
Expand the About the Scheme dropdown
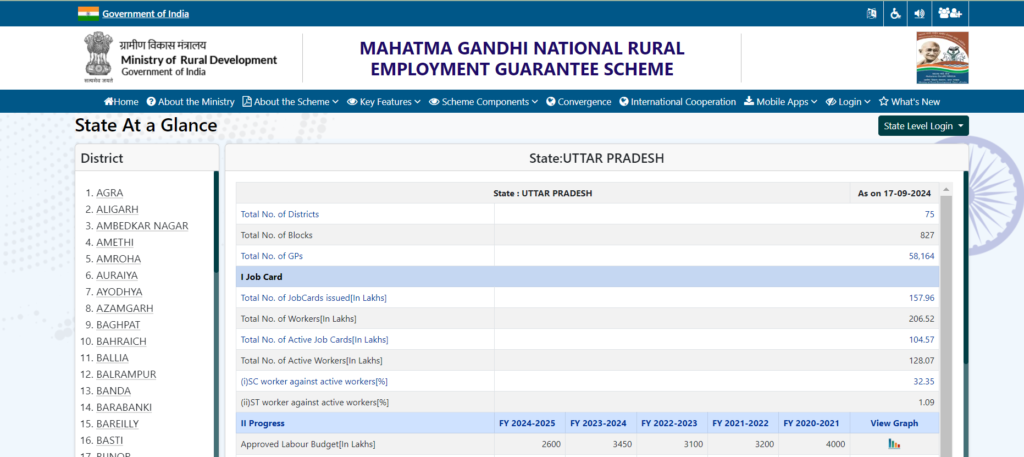click(x=291, y=102)
